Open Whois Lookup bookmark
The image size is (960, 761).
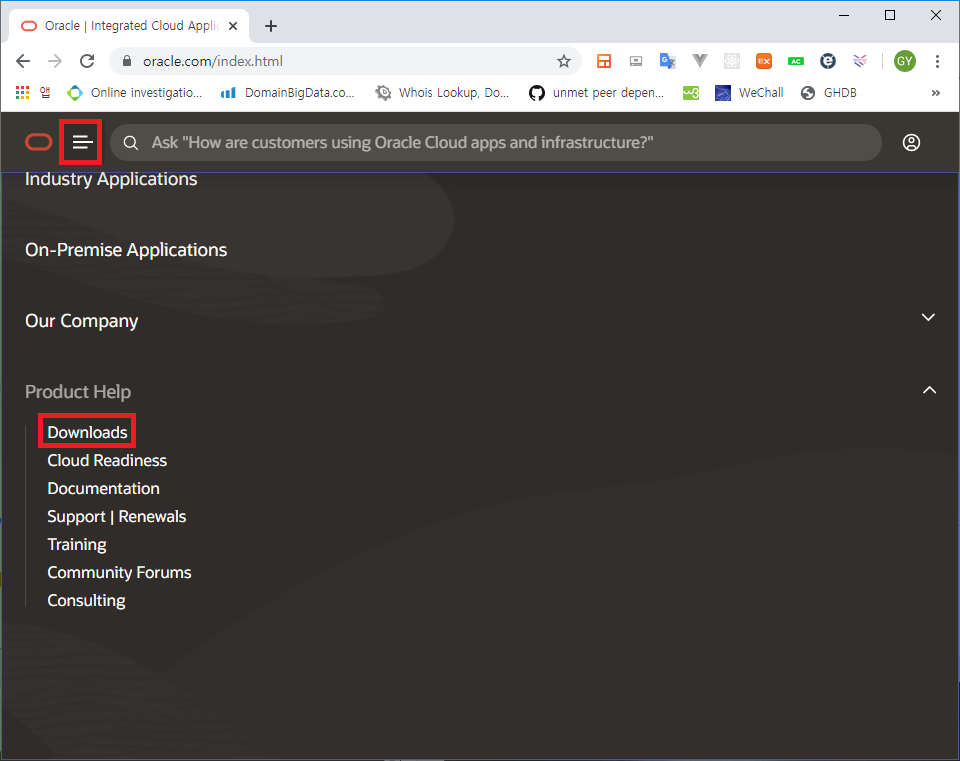coord(442,92)
